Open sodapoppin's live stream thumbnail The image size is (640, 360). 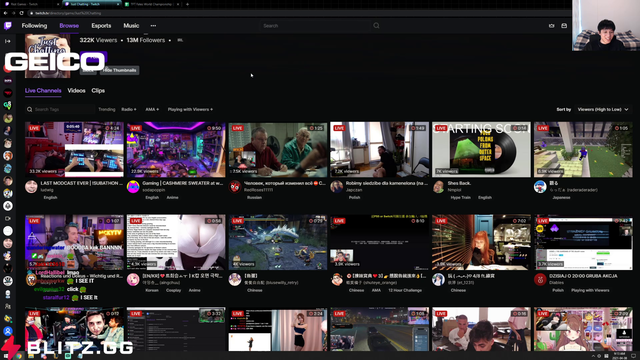[x=176, y=149]
